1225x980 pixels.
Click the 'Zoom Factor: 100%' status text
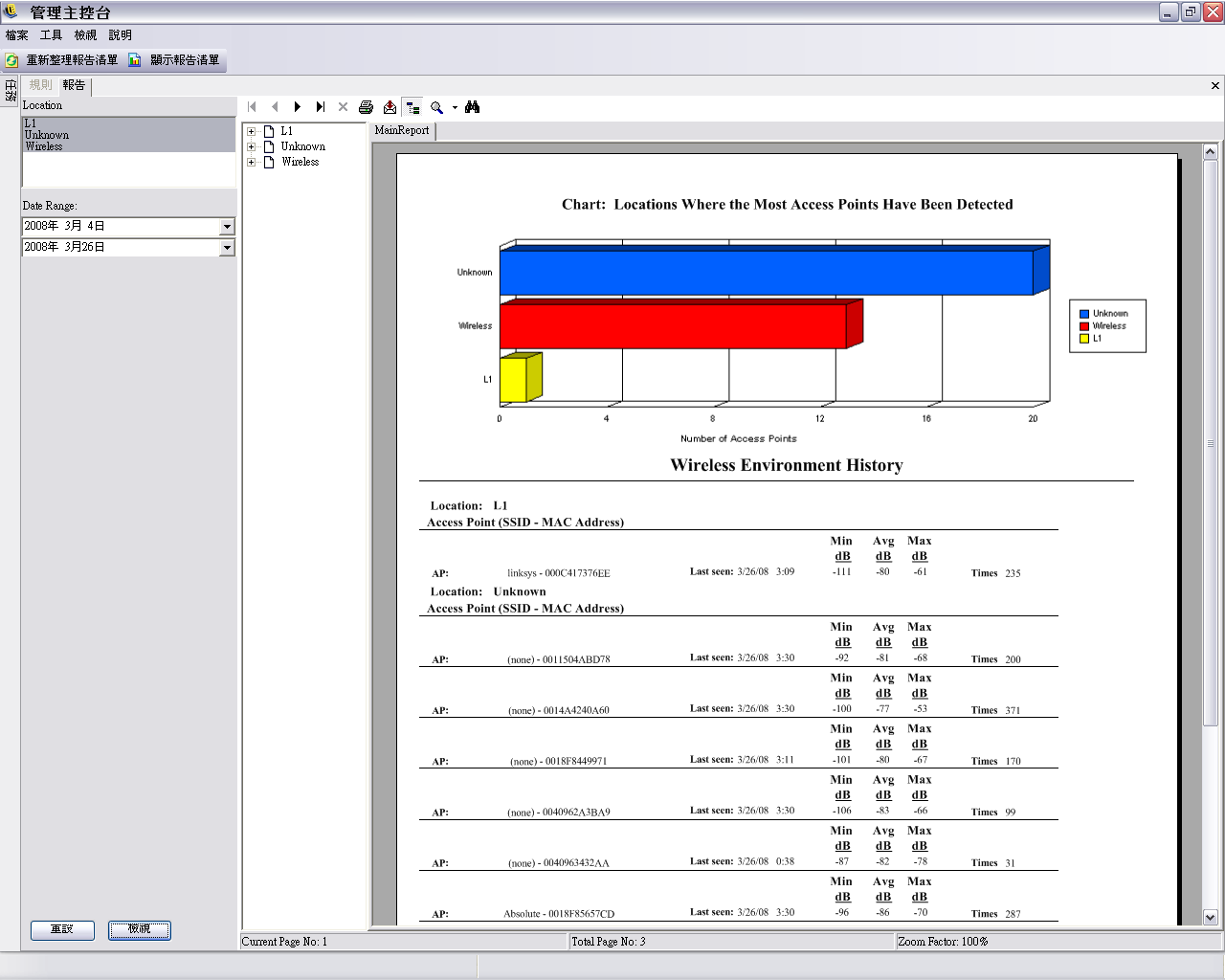point(943,942)
